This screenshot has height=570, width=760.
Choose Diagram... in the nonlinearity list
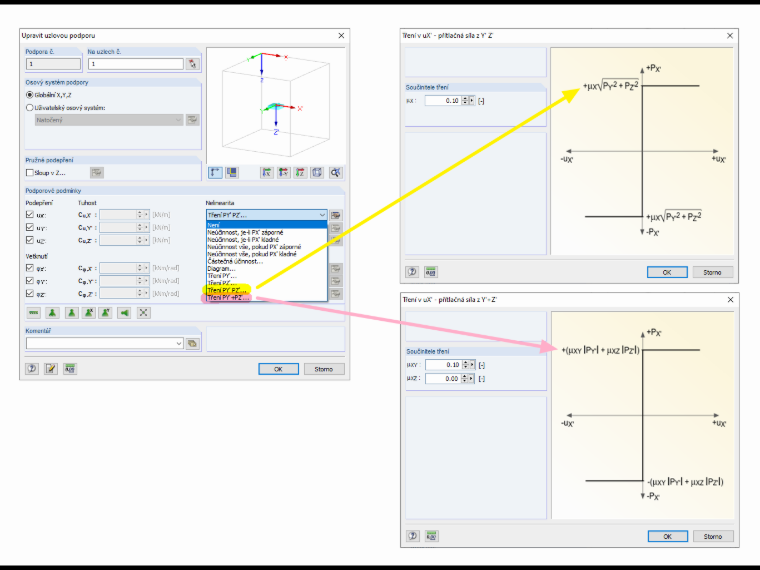click(x=267, y=269)
